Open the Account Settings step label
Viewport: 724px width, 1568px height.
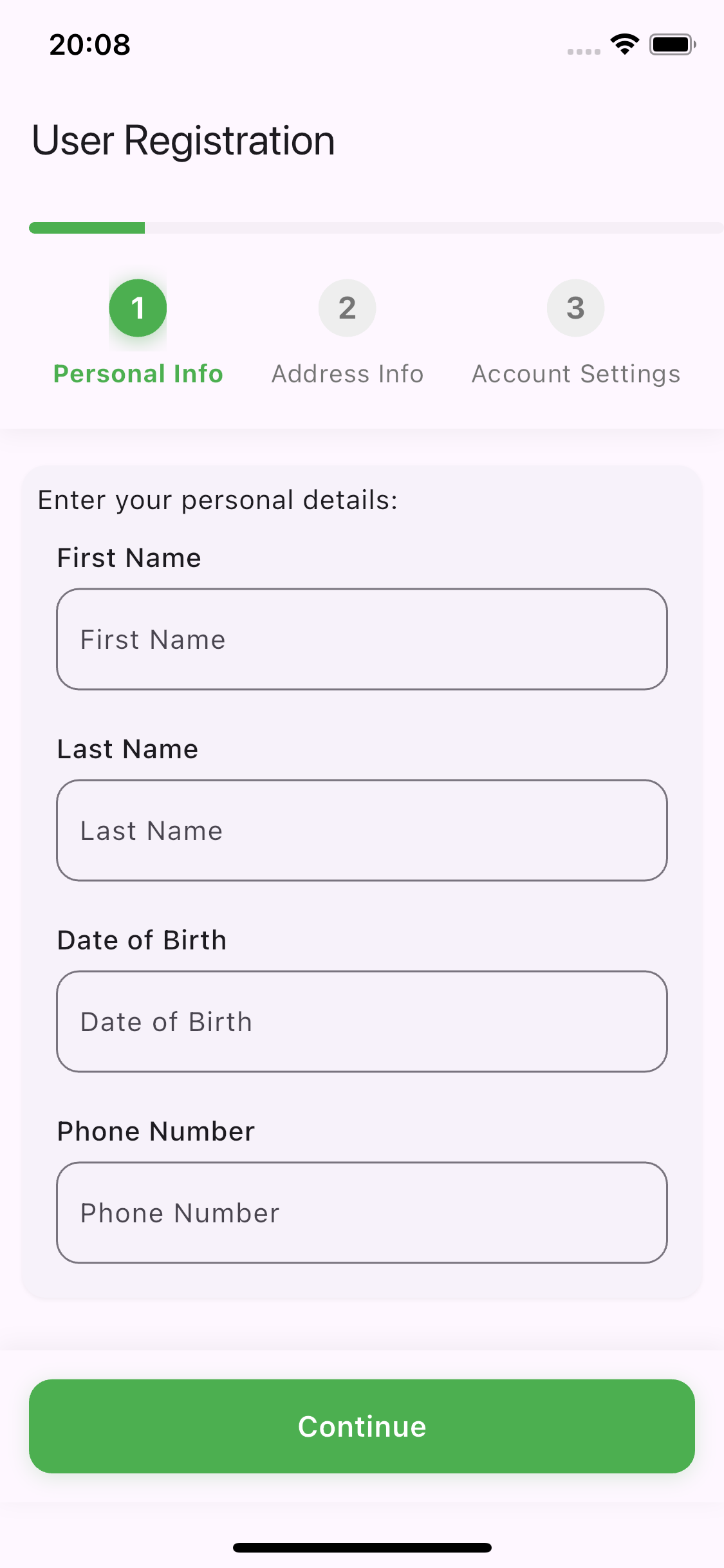[x=576, y=374]
